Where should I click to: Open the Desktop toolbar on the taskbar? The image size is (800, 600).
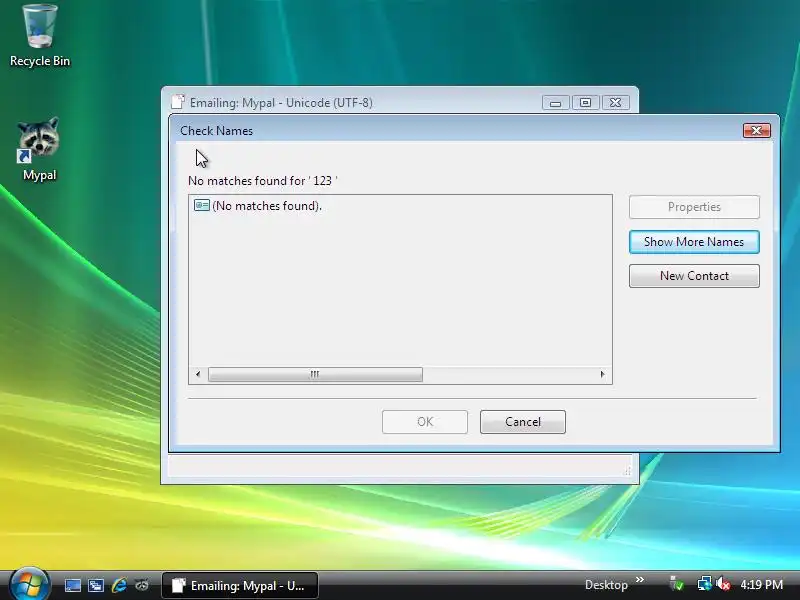click(606, 585)
